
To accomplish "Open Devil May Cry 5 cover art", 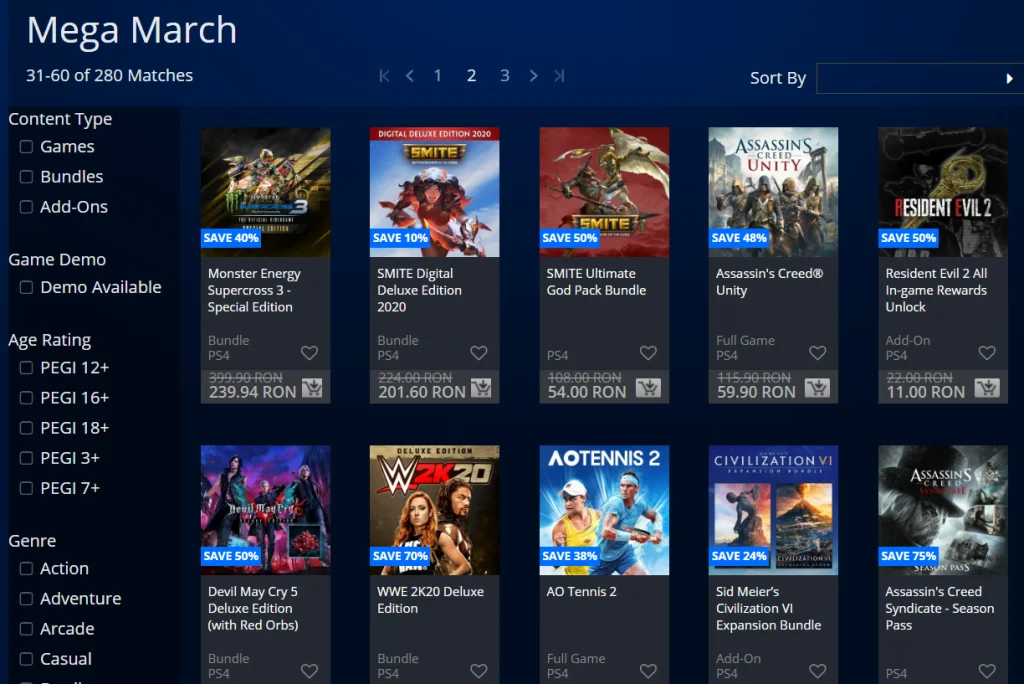I will tap(265, 510).
